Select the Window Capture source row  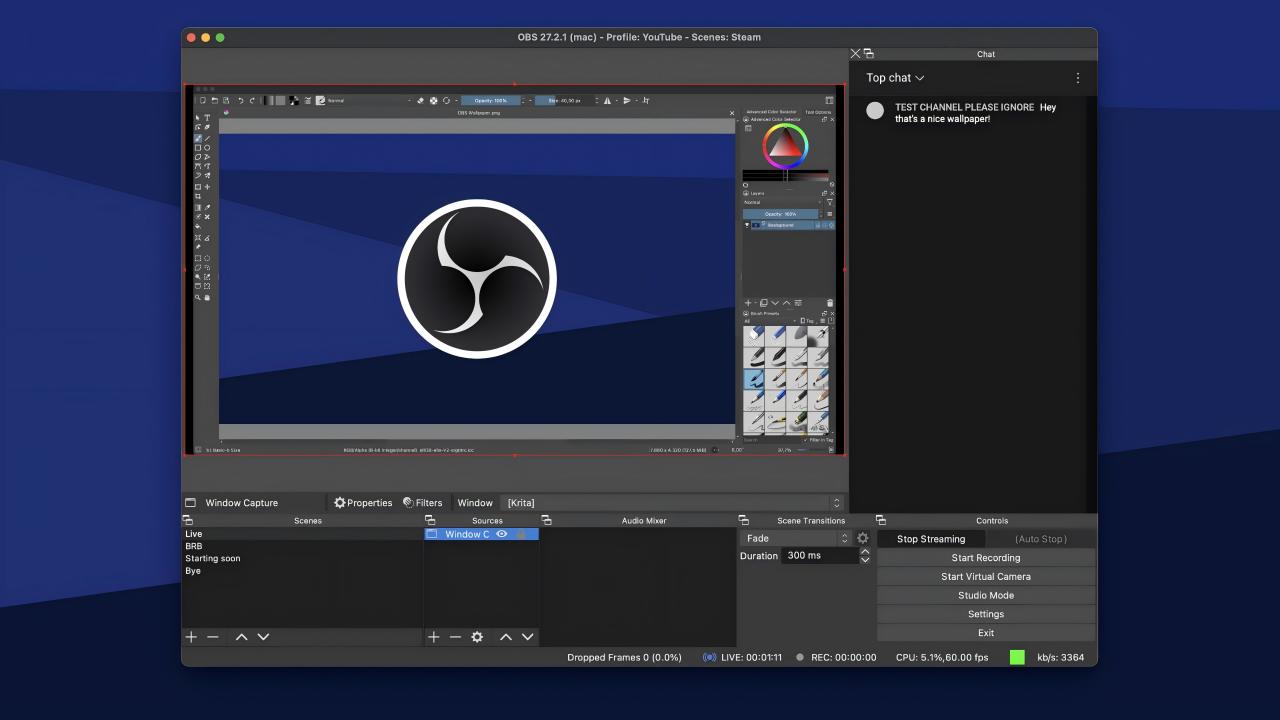(x=482, y=534)
